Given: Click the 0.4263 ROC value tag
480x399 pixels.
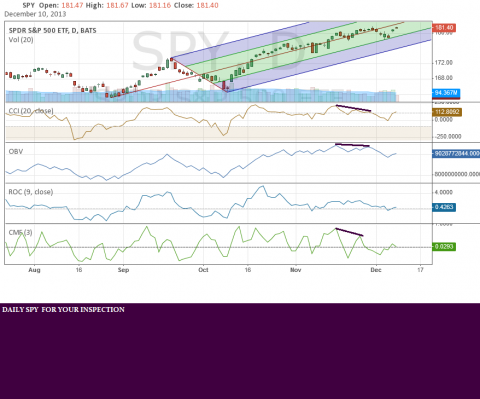Looking at the screenshot, I should [x=444, y=207].
